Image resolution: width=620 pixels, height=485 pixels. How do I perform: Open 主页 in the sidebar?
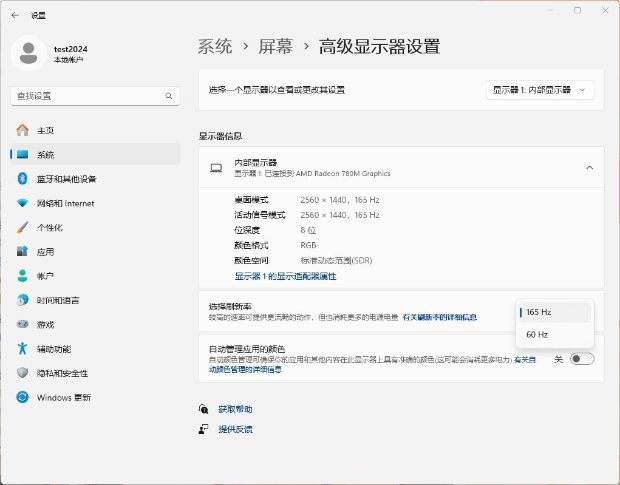(95, 130)
